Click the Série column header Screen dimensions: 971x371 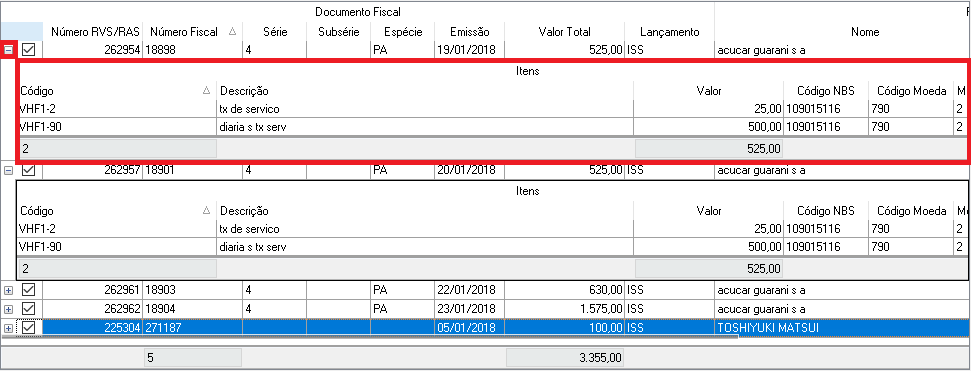pos(274,32)
